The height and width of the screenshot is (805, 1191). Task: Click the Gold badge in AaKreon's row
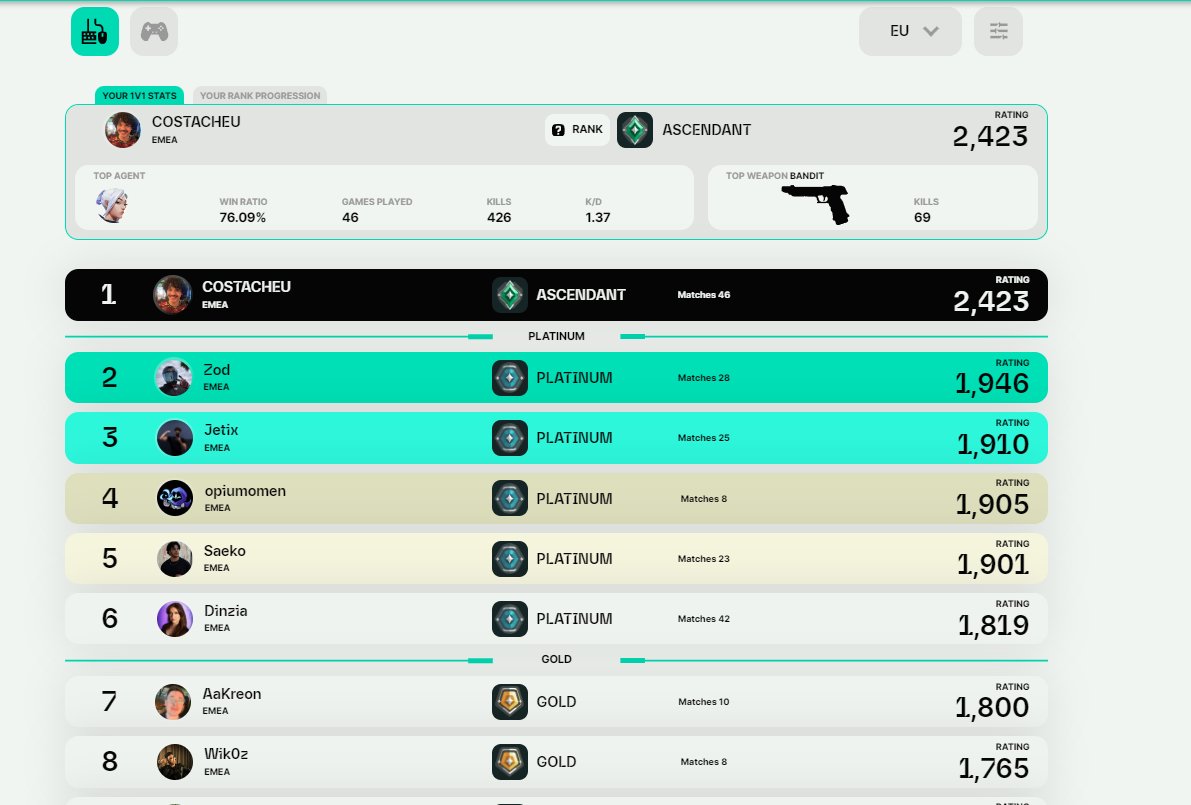coord(510,702)
